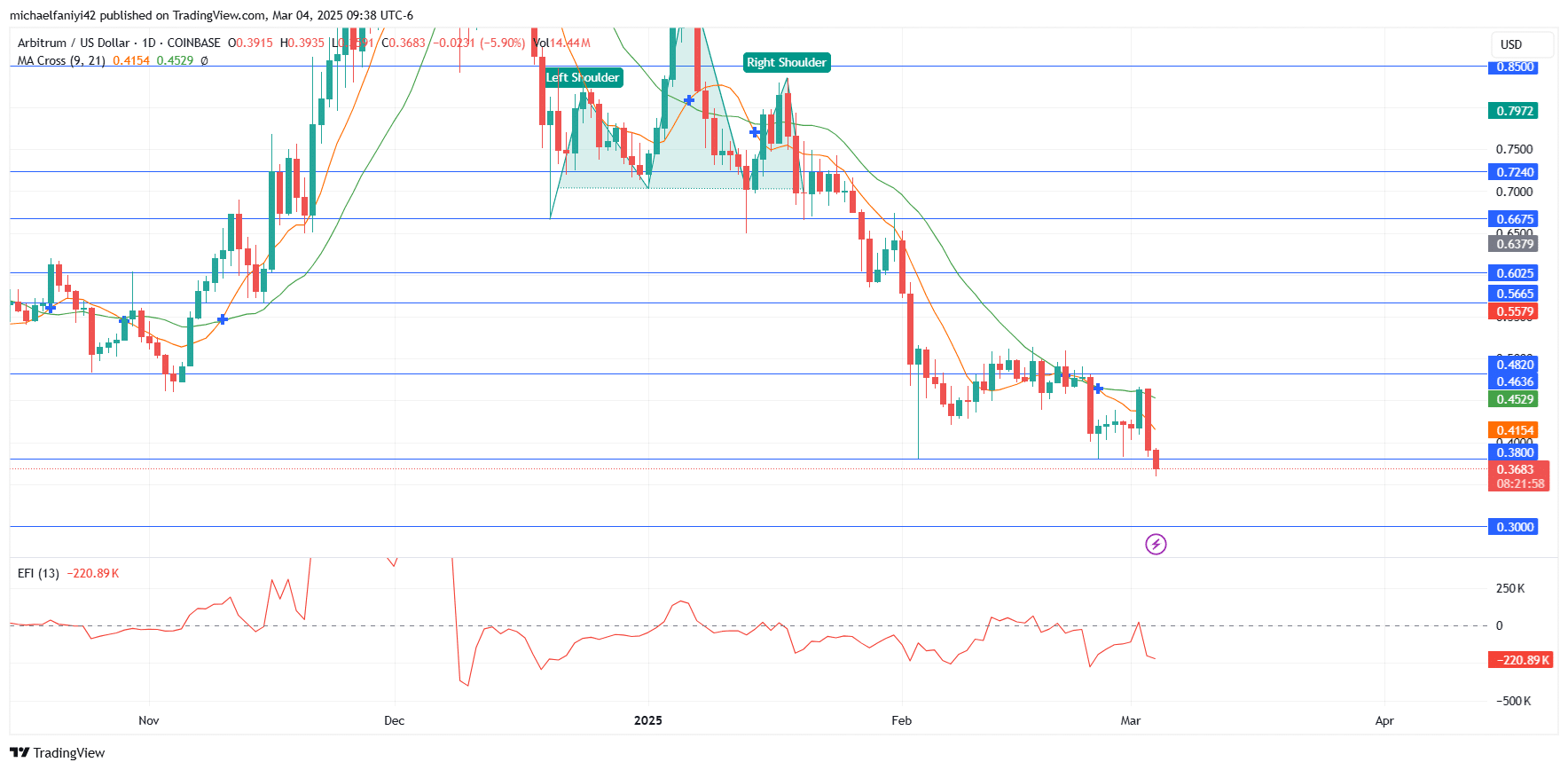Click the 0.3000 level price label

coord(1515,527)
